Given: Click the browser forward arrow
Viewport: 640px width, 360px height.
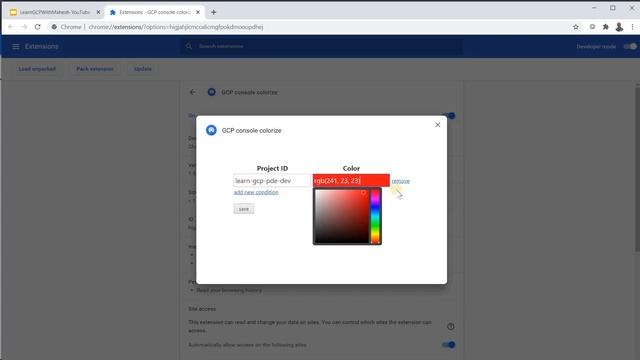Looking at the screenshot, I should pyautogui.click(x=24, y=27).
